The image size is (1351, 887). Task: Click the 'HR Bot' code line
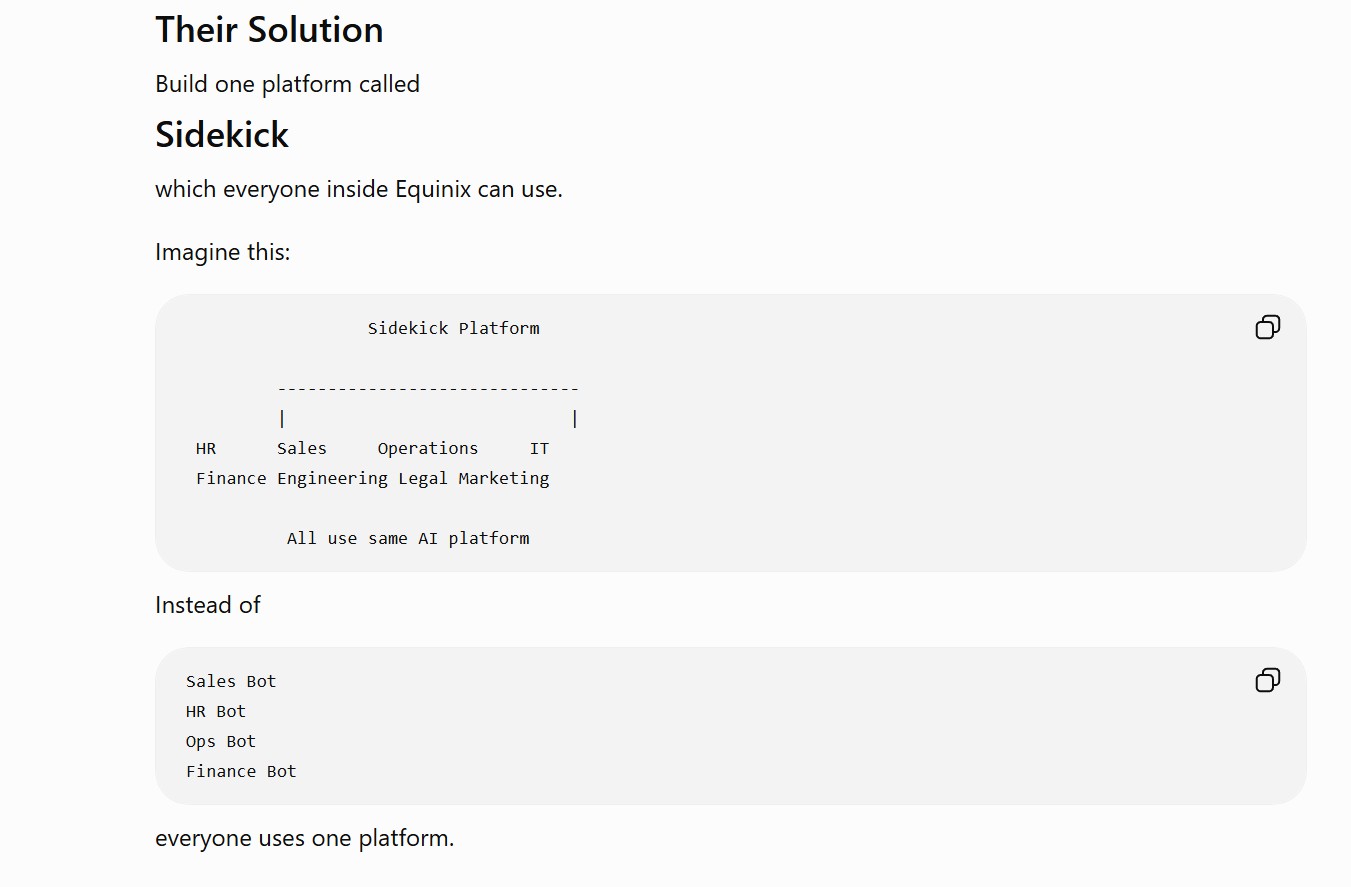coord(216,711)
